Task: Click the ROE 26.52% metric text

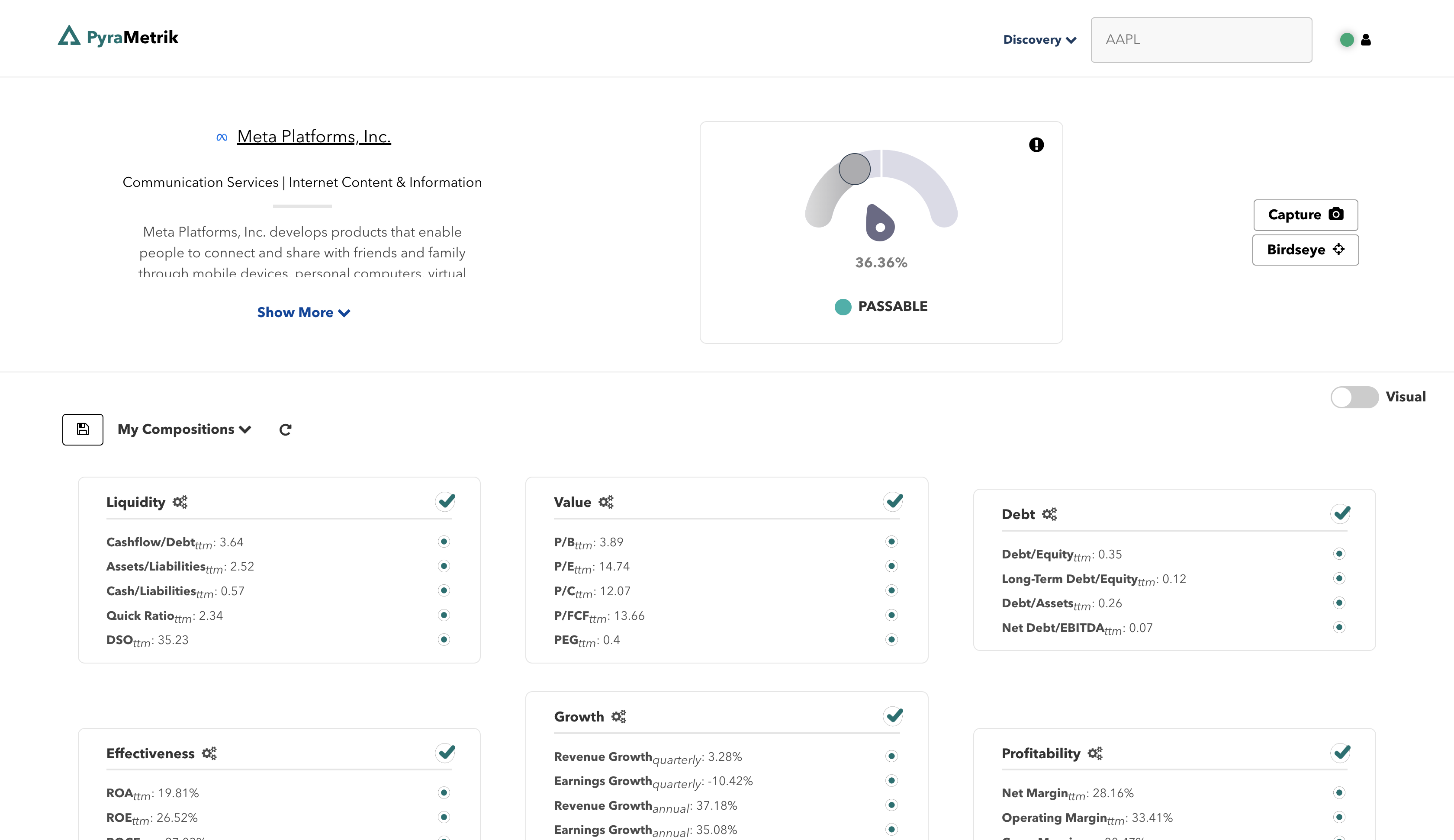Action: point(152,818)
